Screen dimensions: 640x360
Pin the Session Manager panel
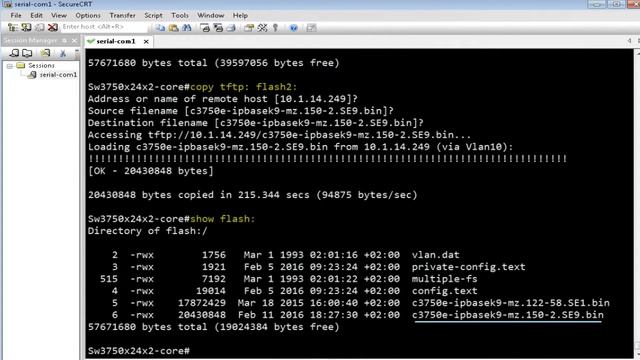[64, 40]
